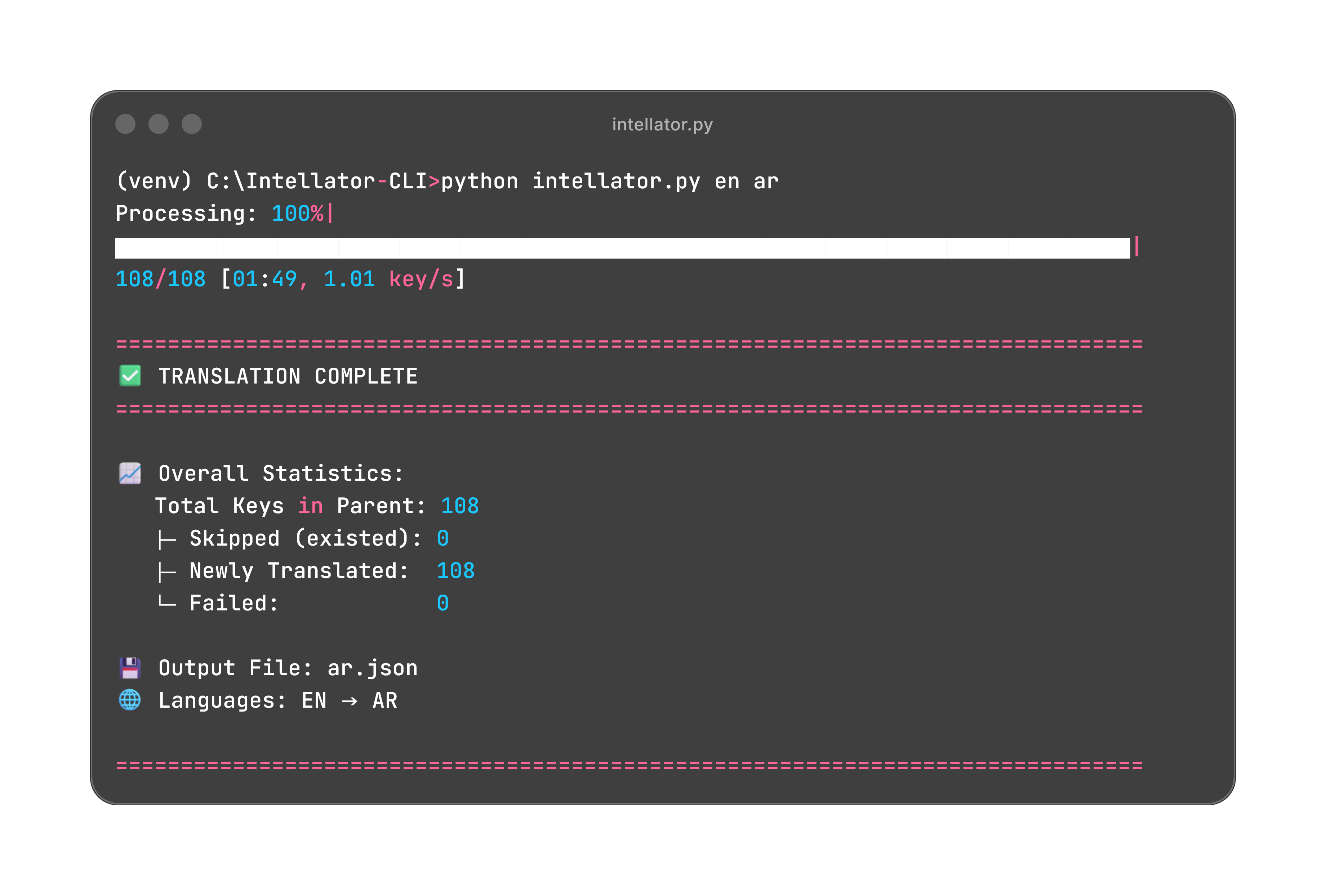The image size is (1326, 896).
Task: Click the floppy disk icon beside Output File
Action: pyautogui.click(x=129, y=667)
